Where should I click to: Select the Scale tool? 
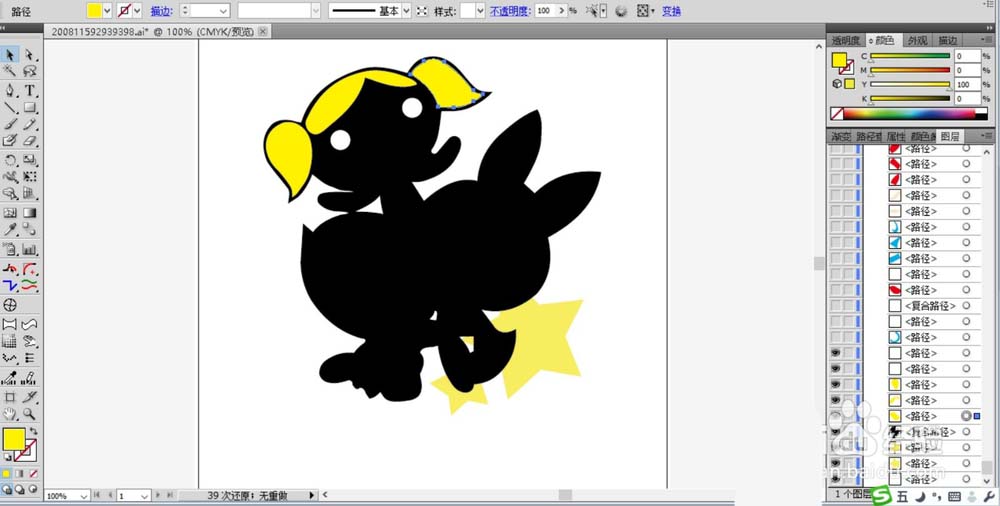pos(29,160)
